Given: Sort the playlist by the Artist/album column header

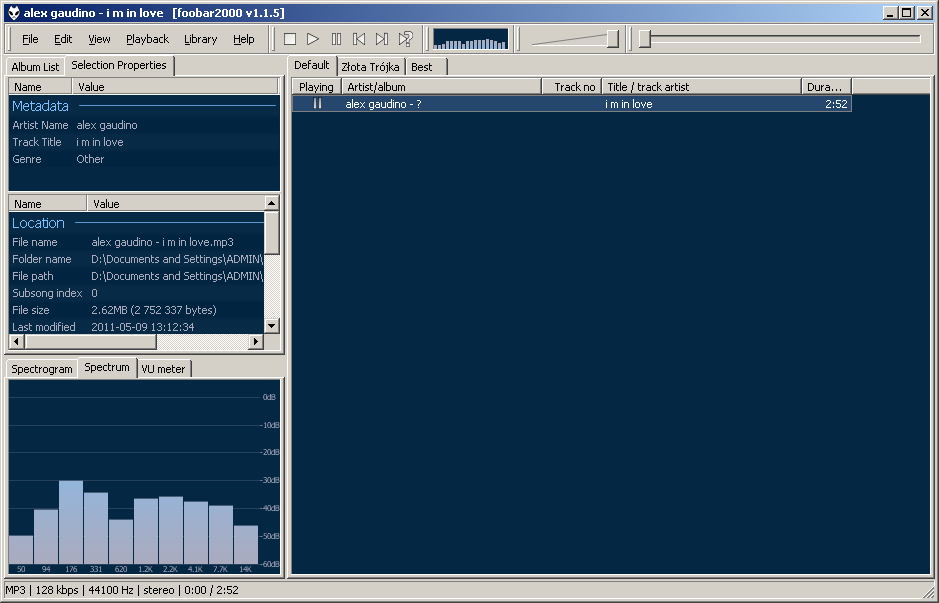Looking at the screenshot, I should (440, 87).
